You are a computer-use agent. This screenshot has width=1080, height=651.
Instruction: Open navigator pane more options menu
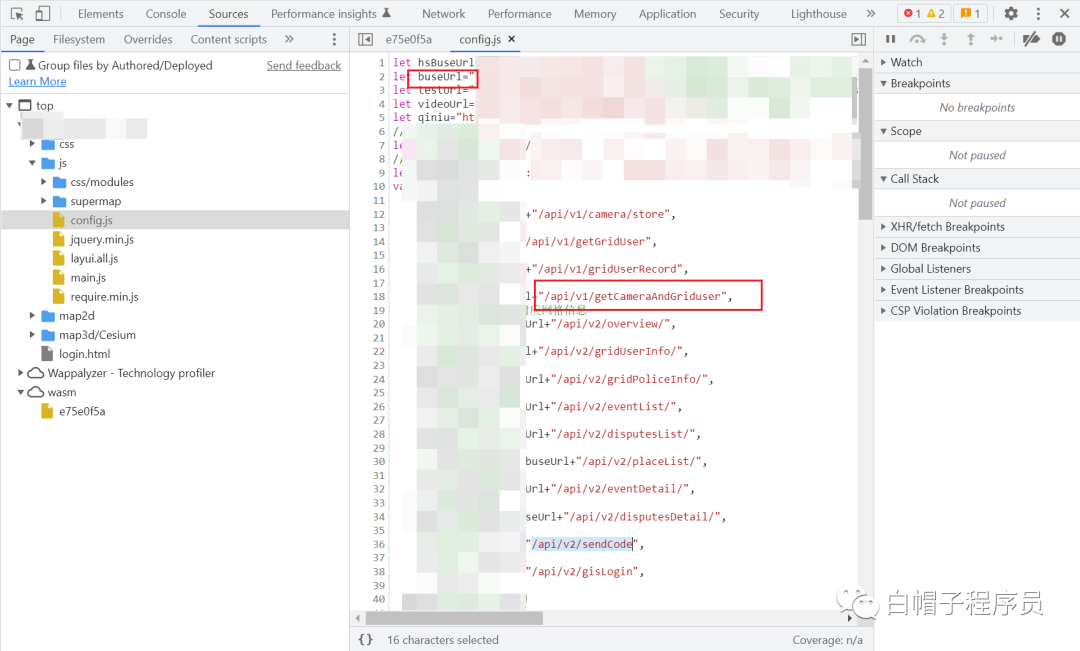[334, 39]
